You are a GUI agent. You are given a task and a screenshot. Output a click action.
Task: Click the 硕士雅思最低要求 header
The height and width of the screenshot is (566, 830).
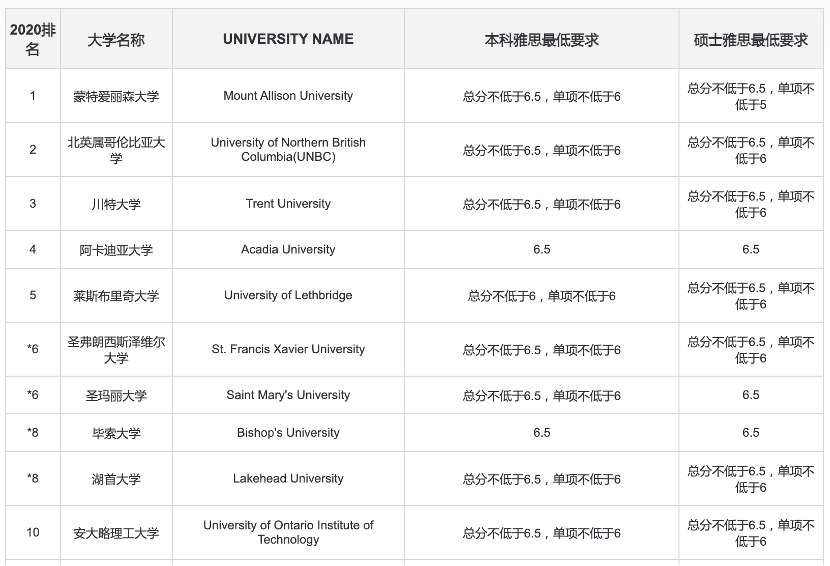(751, 39)
